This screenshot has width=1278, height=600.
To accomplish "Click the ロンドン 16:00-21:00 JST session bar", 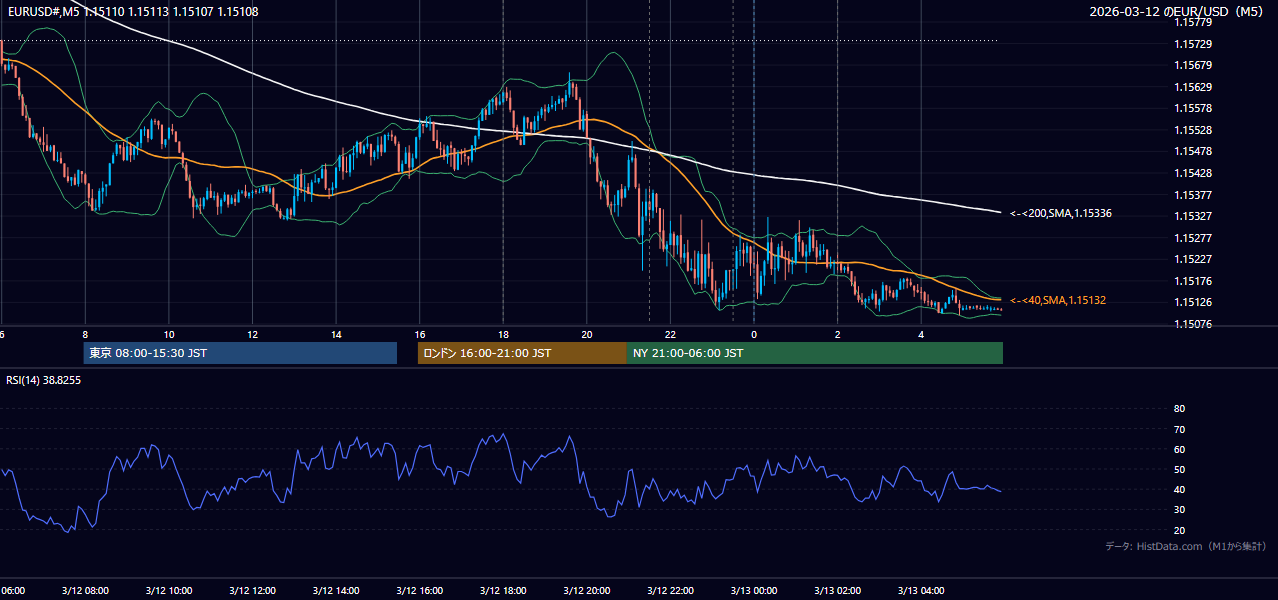I will tap(522, 353).
